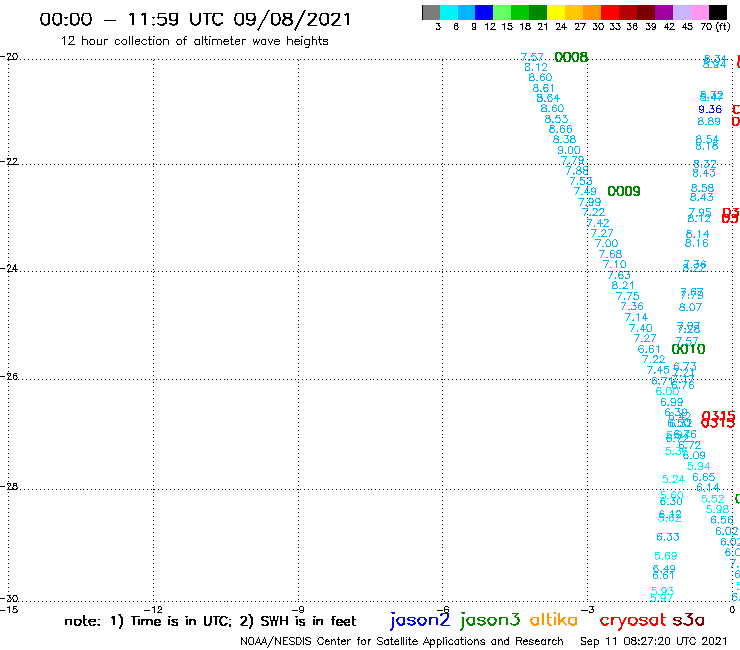Click the lavender swatch in the color scale
This screenshot has height=650, width=740.
pos(682,12)
